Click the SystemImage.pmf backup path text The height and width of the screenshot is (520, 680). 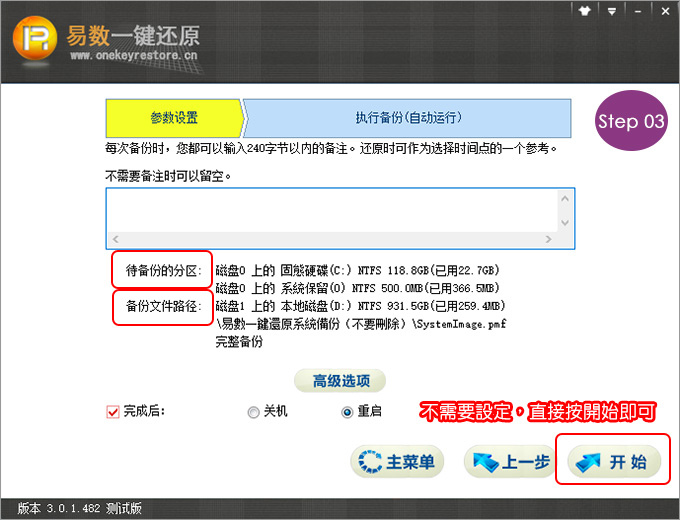point(361,324)
